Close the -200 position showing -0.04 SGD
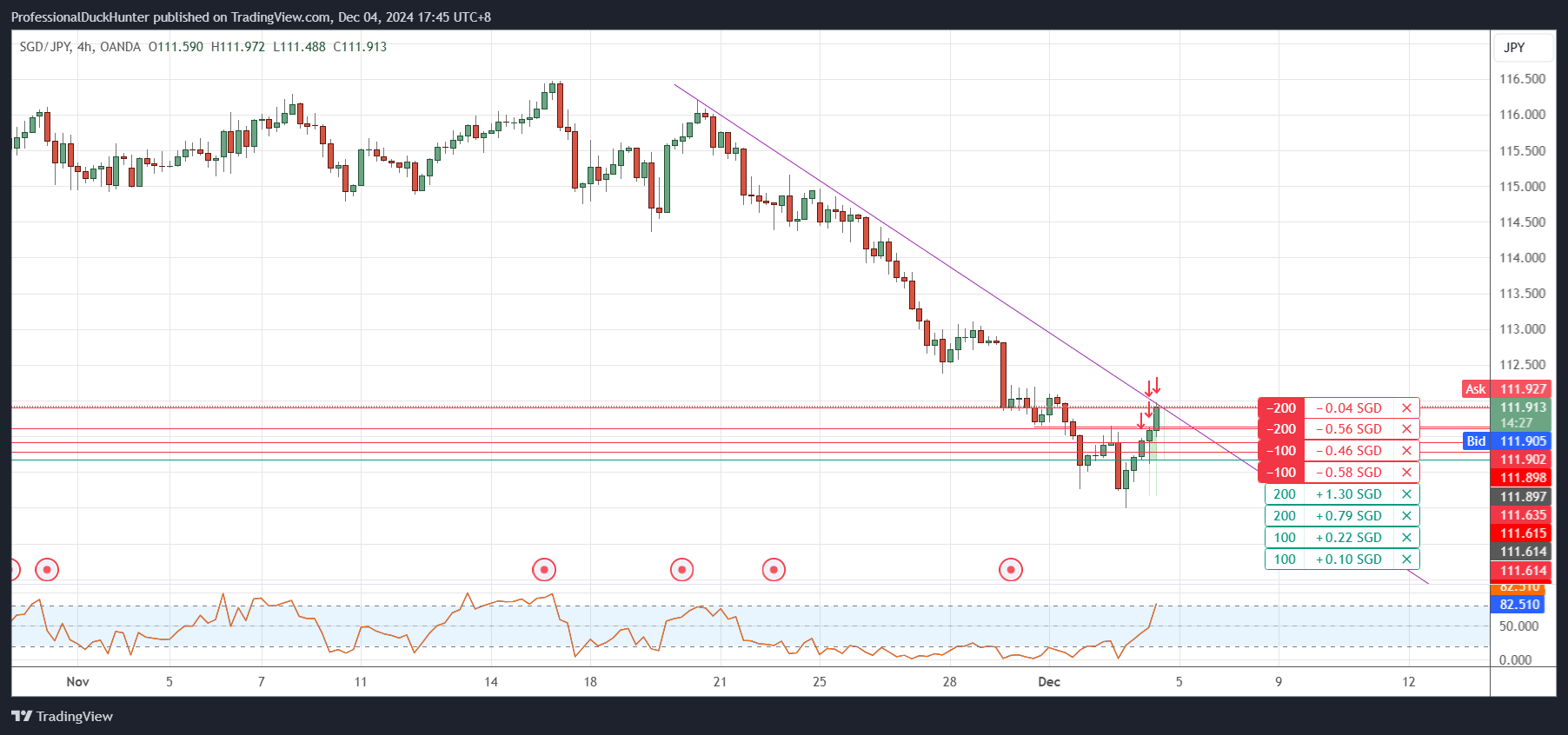Screen dimensions: 1568x735 [1406, 408]
